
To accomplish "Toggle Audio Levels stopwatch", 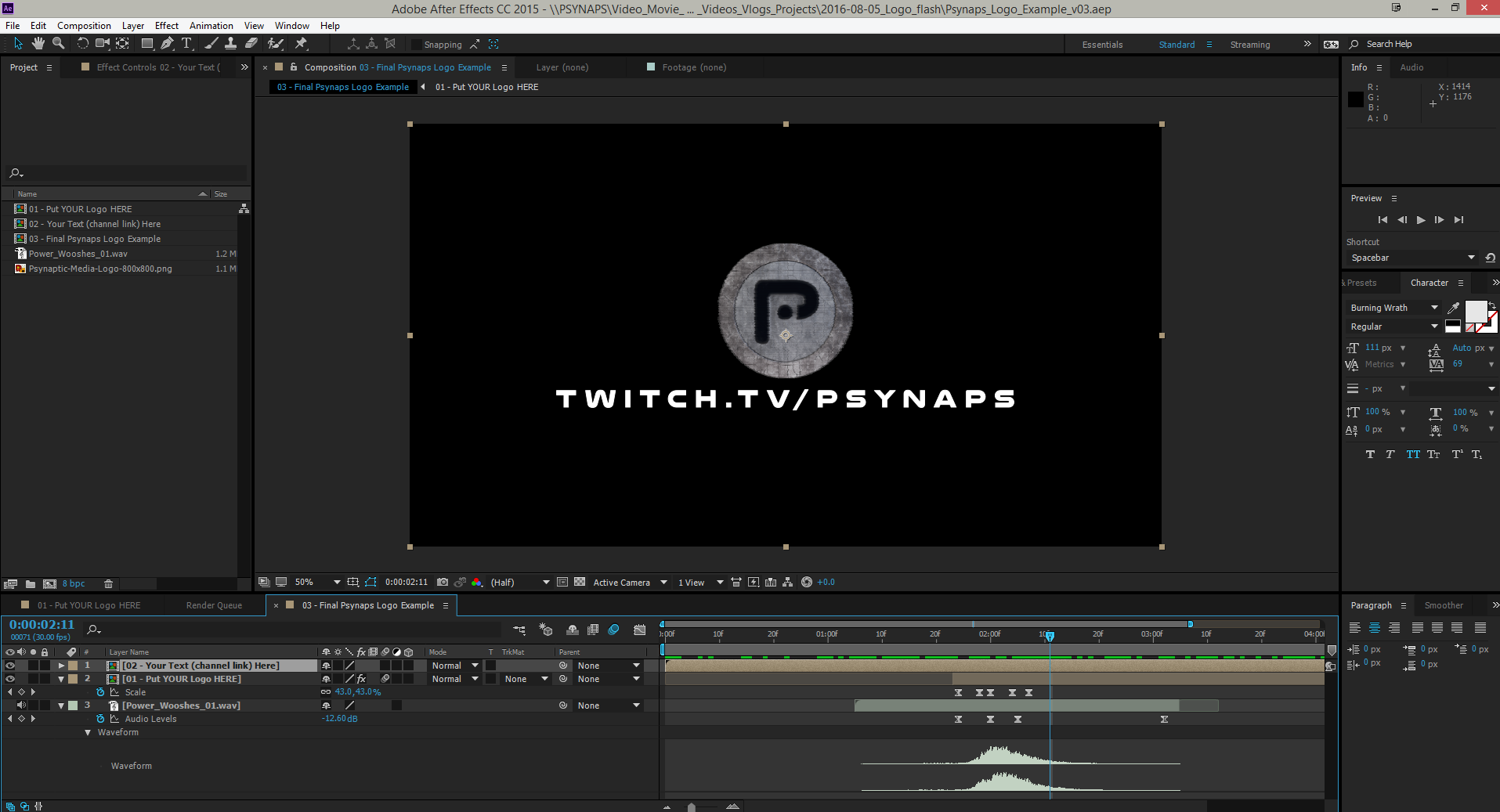I will click(x=100, y=719).
